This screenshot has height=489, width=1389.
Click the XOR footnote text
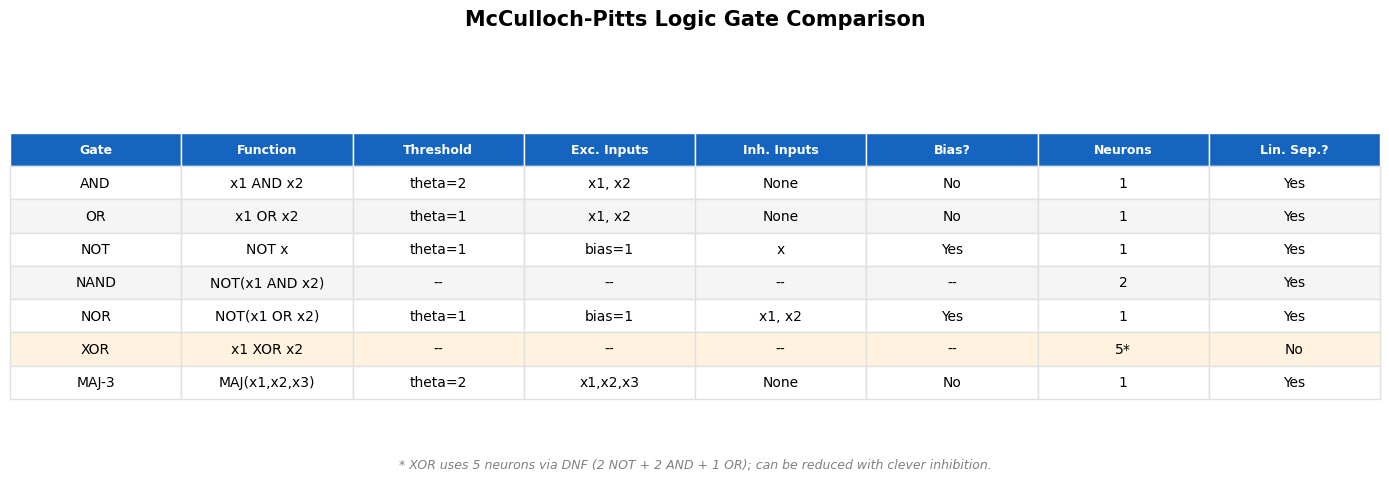pyautogui.click(x=695, y=465)
